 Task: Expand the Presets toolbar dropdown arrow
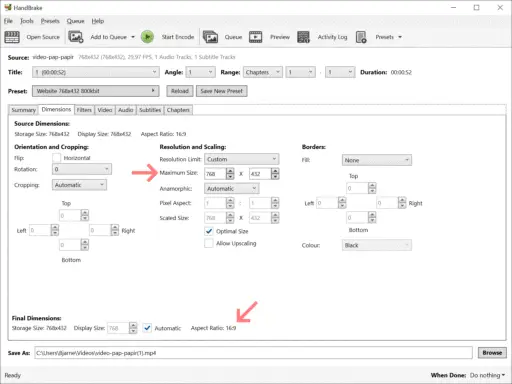pyautogui.click(x=400, y=37)
